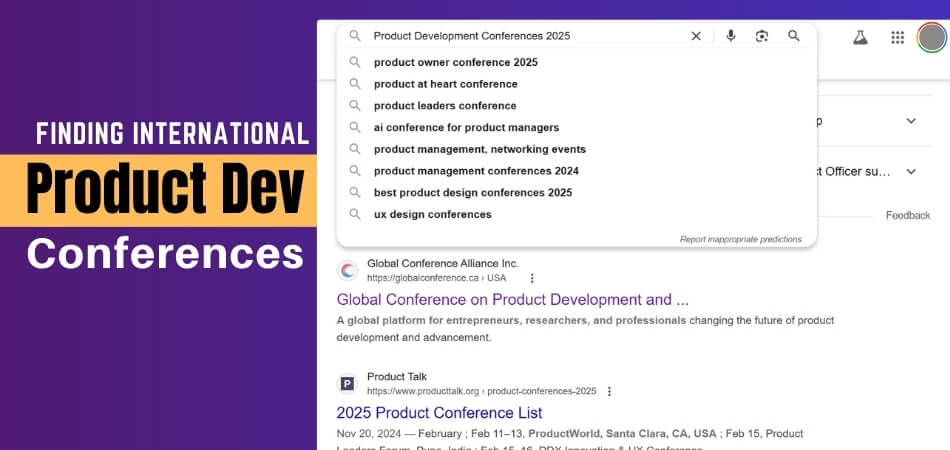The height and width of the screenshot is (450, 950).
Task: Expand the first related question chevron
Action: pyautogui.click(x=910, y=121)
